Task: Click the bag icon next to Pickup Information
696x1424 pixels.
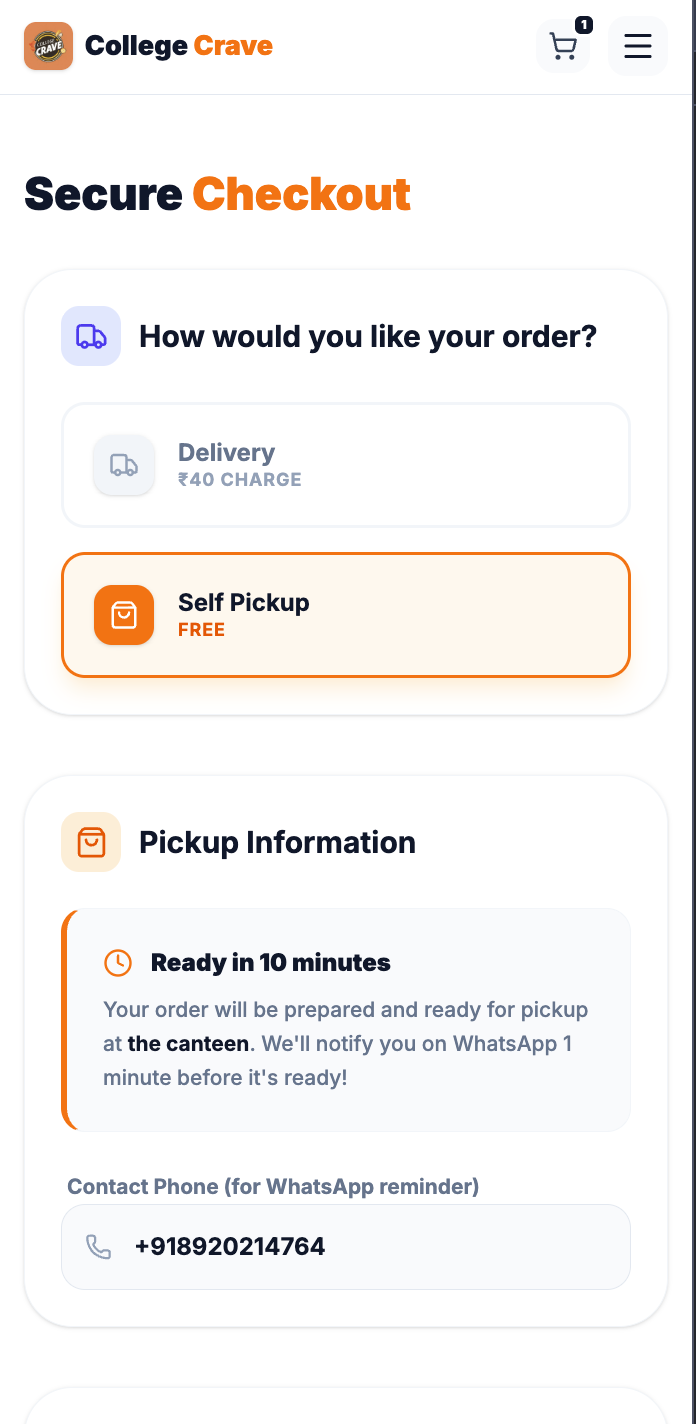Action: pos(91,842)
